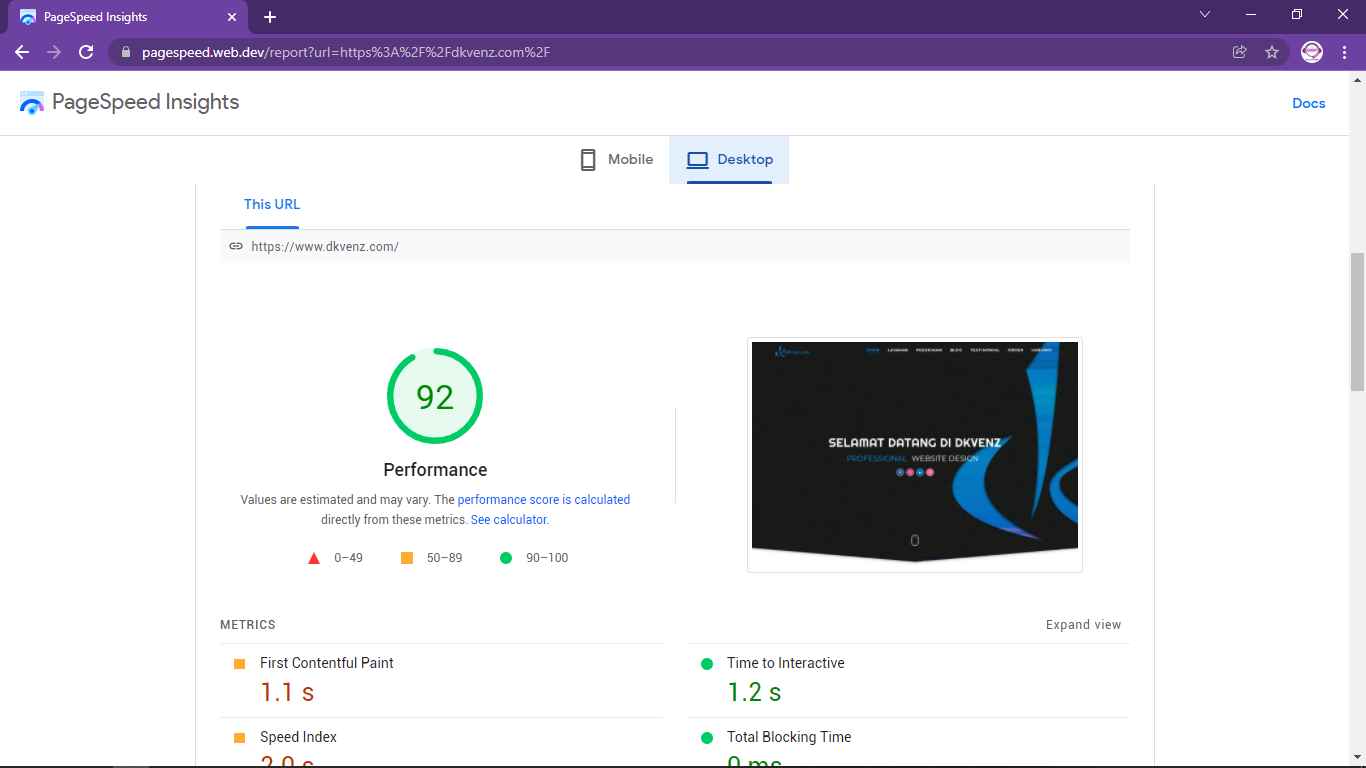Click the padlock site info icon
Screen dimensions: 1366x768
(126, 52)
